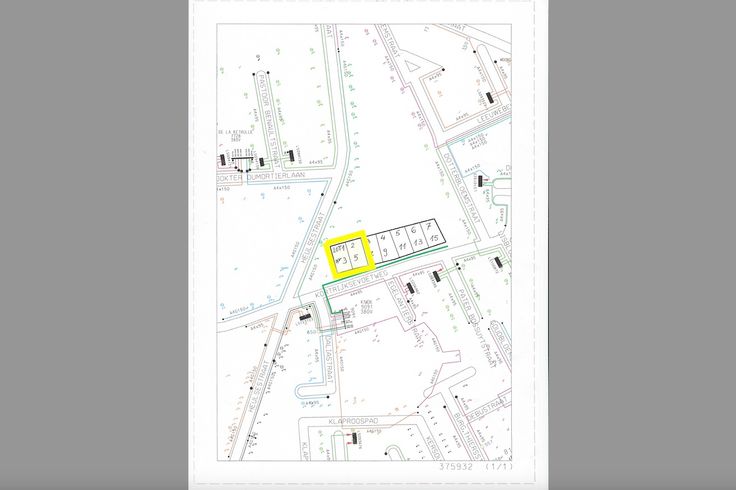736x490 pixels.
Task: Click lot number 4 box
Action: pyautogui.click(x=383, y=238)
